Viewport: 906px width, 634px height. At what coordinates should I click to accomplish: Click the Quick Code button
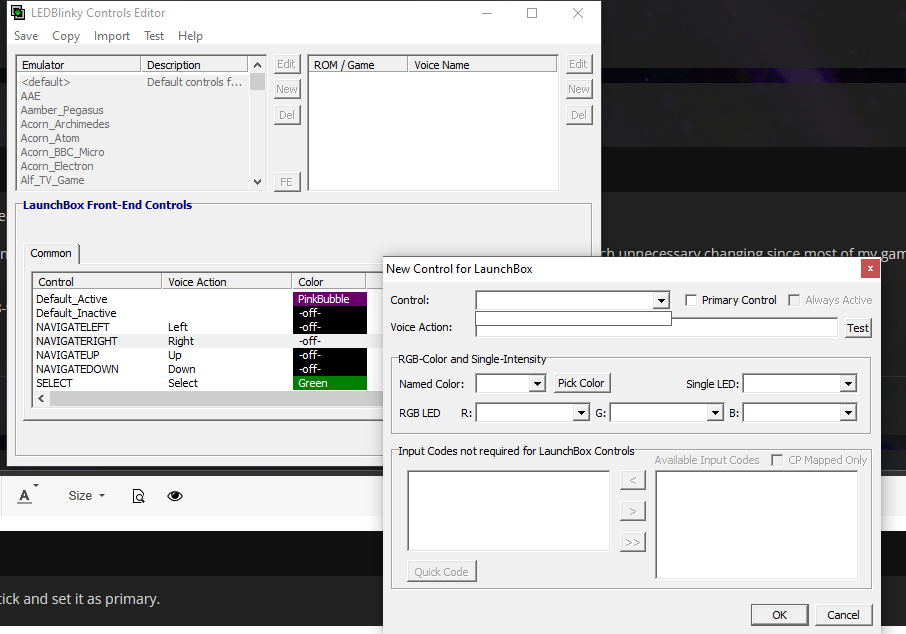coord(441,572)
